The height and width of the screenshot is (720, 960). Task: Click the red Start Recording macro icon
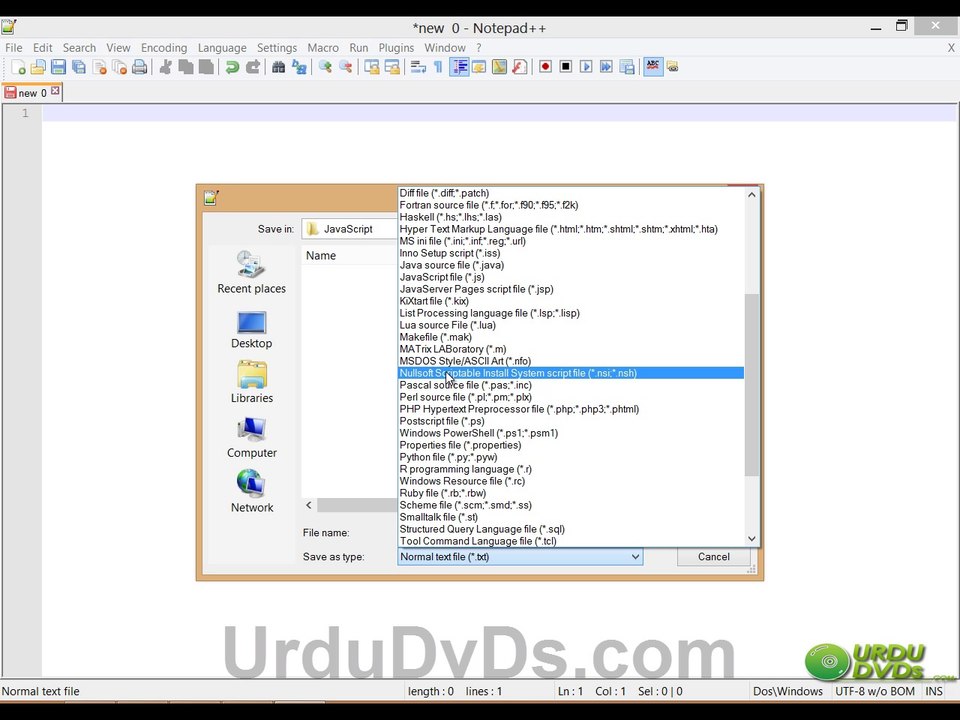pos(546,66)
